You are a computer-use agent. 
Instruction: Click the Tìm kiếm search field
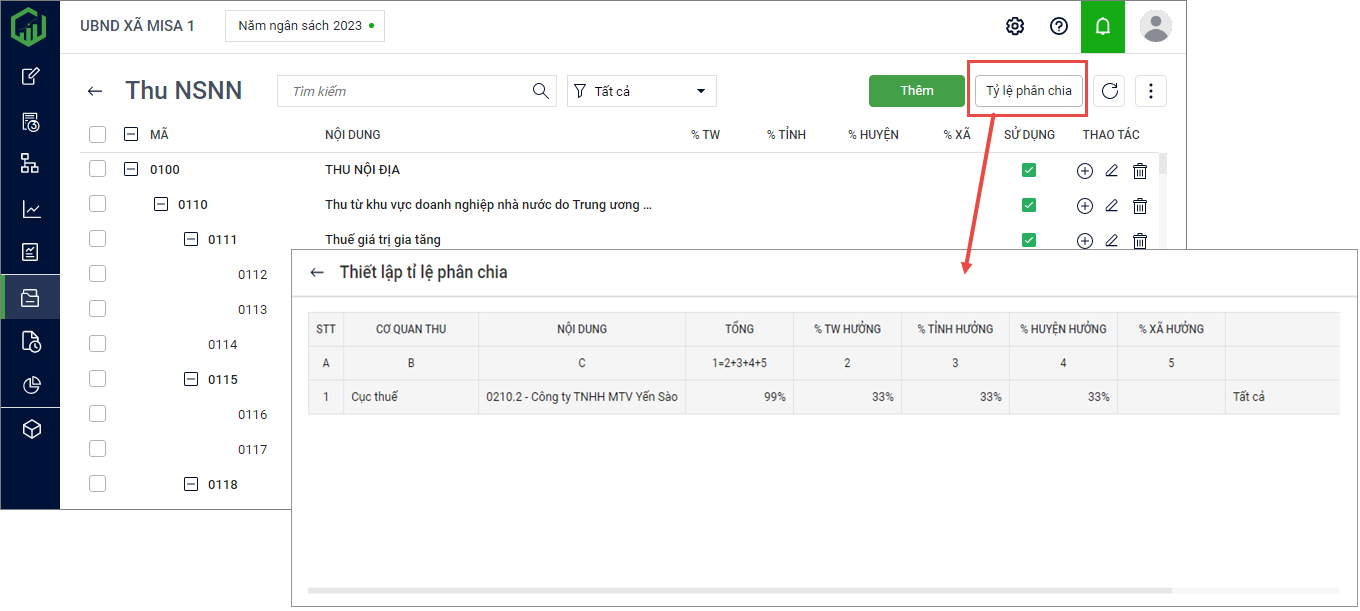pyautogui.click(x=407, y=91)
